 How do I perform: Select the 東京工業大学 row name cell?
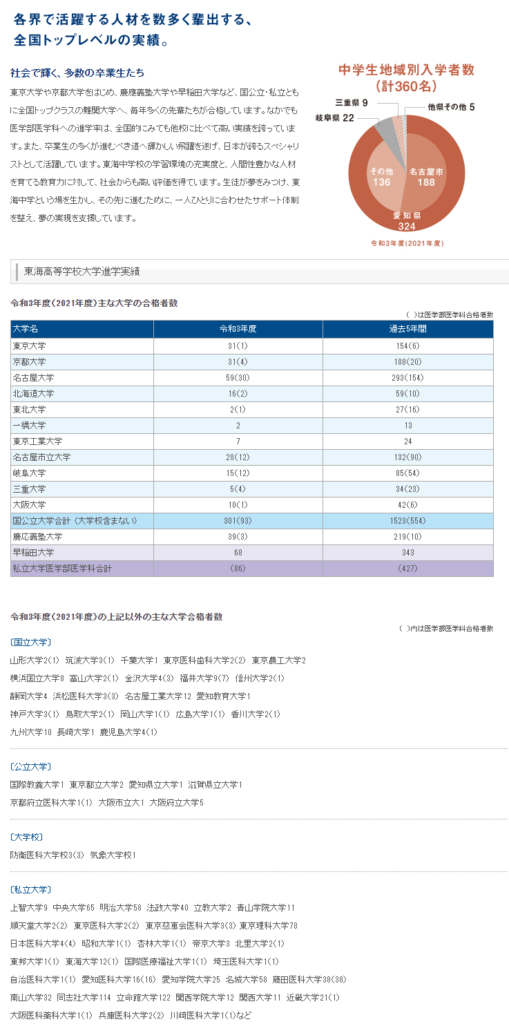click(x=82, y=441)
